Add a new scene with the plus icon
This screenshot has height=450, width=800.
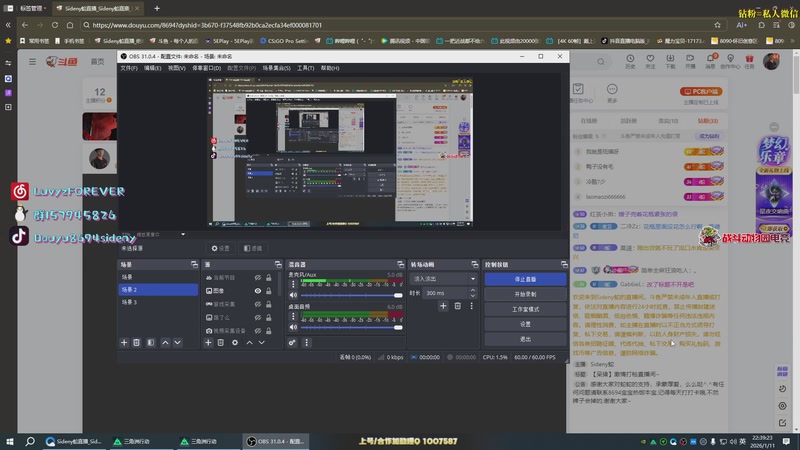pyautogui.click(x=124, y=343)
